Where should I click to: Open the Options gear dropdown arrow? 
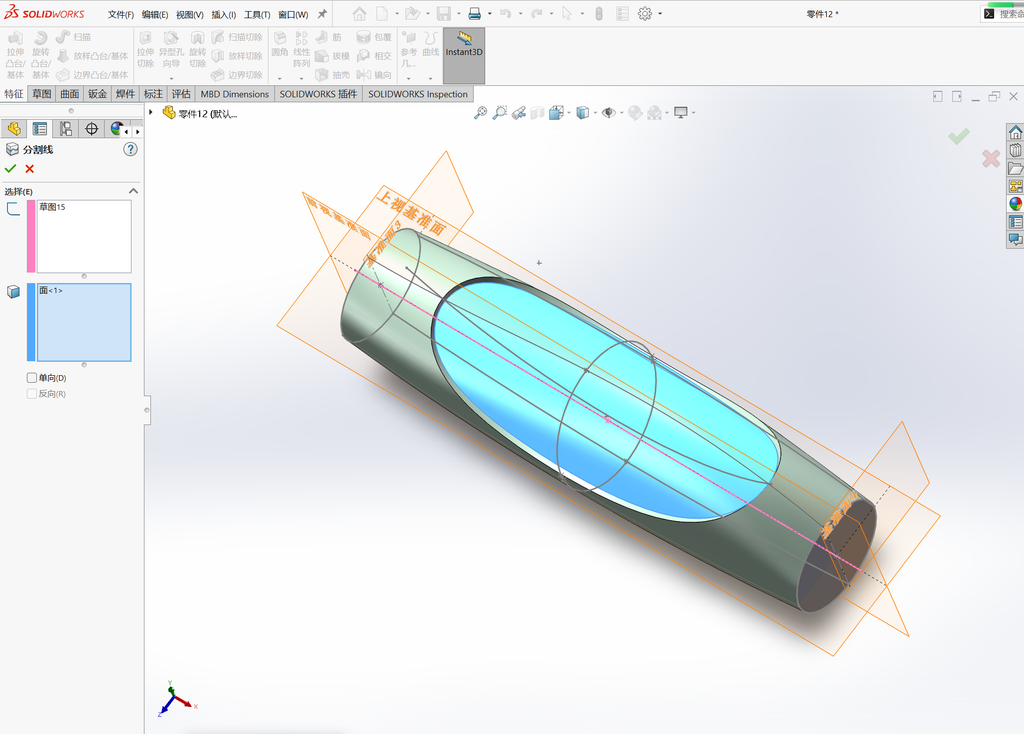click(660, 14)
